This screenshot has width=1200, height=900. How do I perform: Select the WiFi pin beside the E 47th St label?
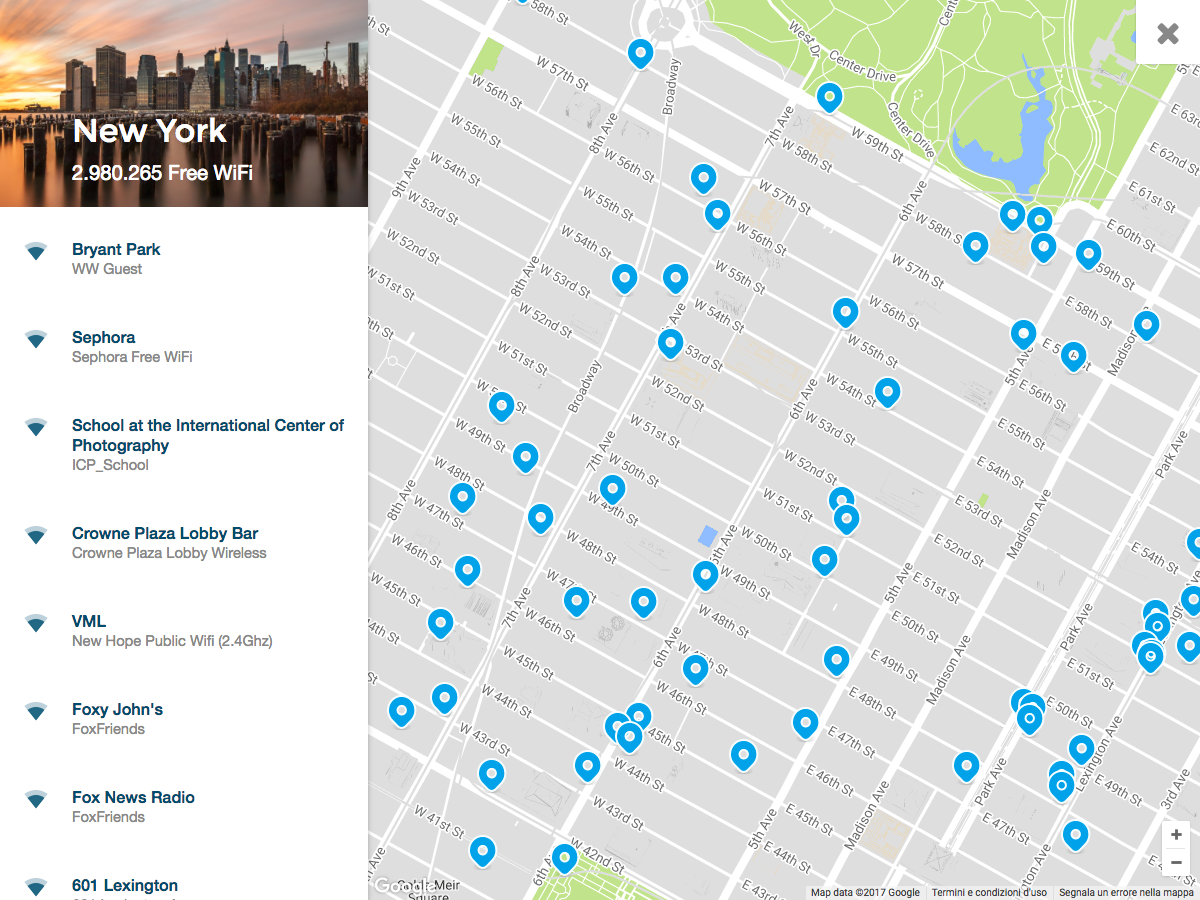[x=805, y=722]
